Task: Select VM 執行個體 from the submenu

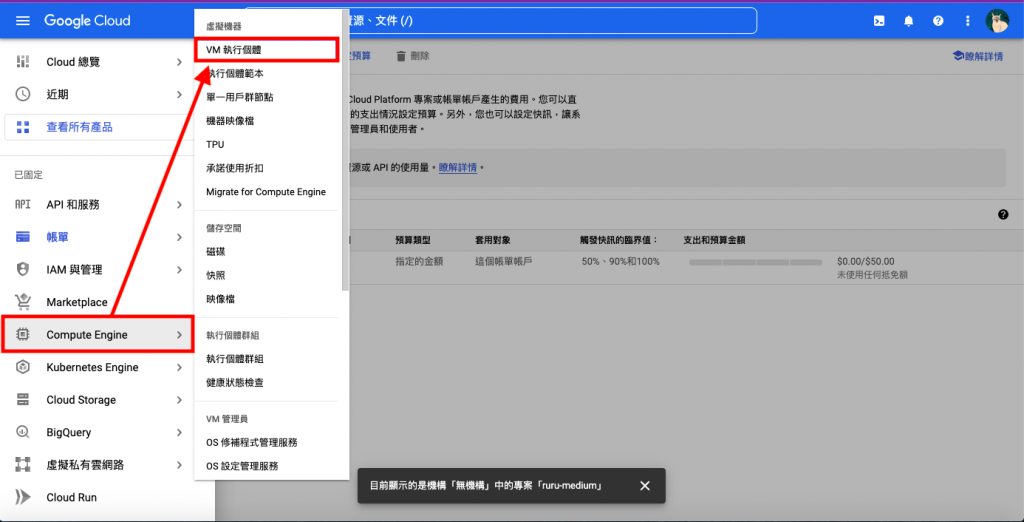Action: pyautogui.click(x=267, y=50)
